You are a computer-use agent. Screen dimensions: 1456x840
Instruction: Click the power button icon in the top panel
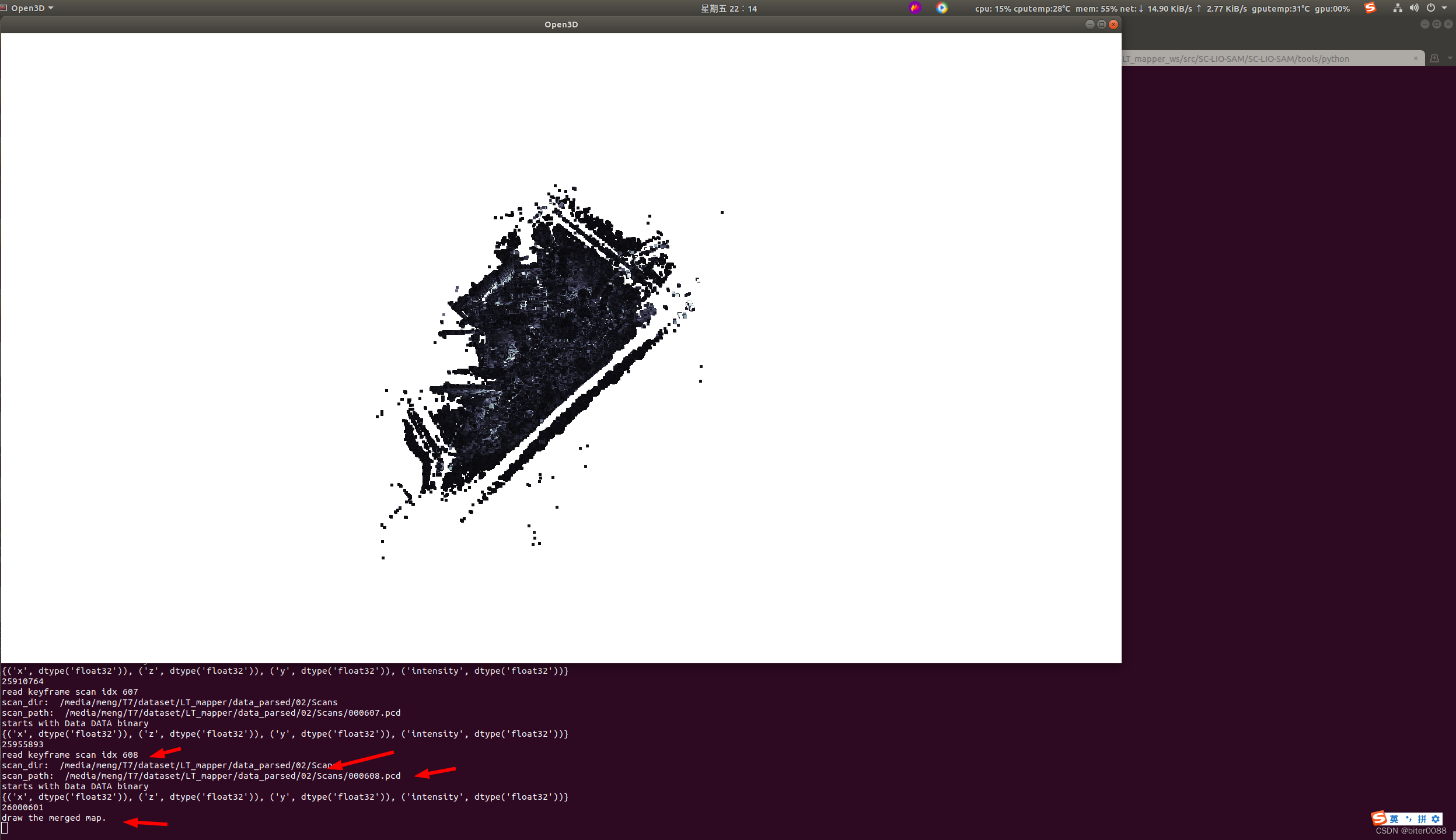(1431, 8)
